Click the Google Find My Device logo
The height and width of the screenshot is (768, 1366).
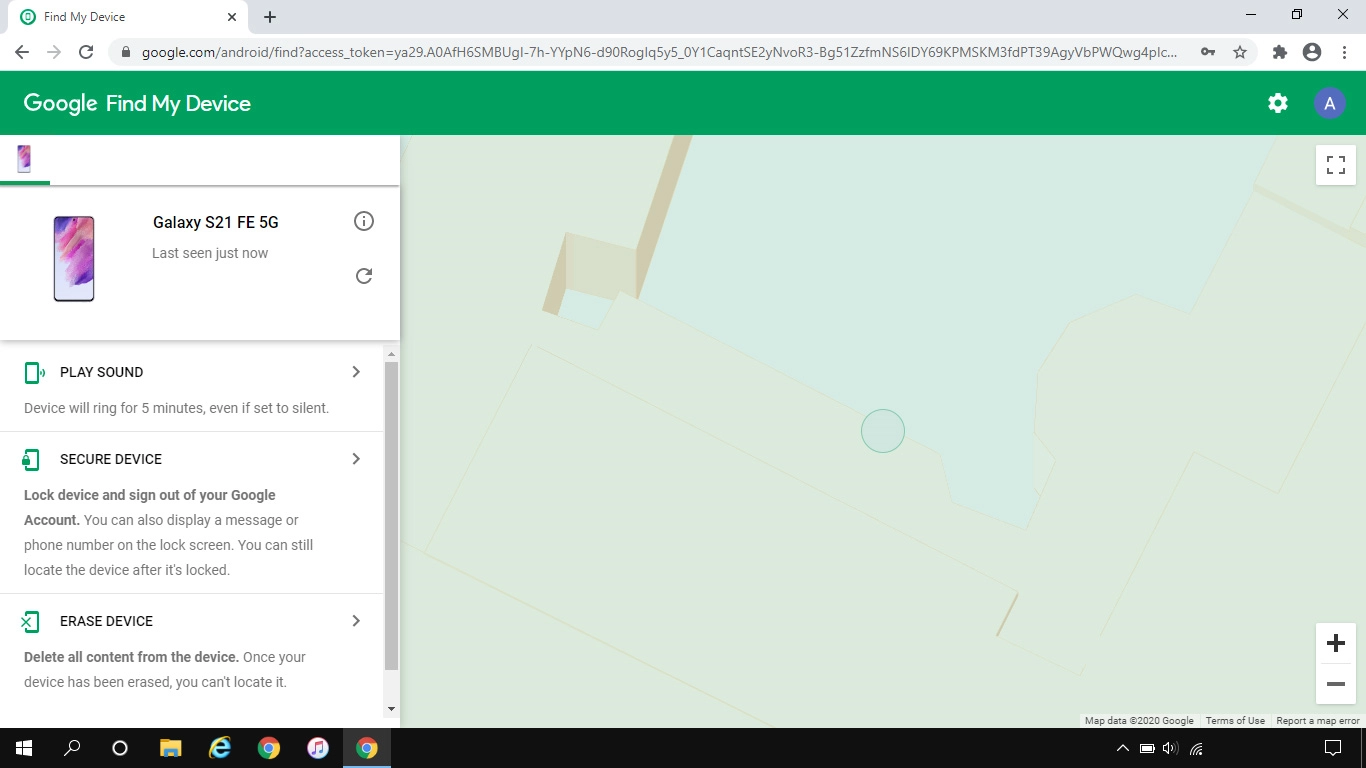pos(137,103)
